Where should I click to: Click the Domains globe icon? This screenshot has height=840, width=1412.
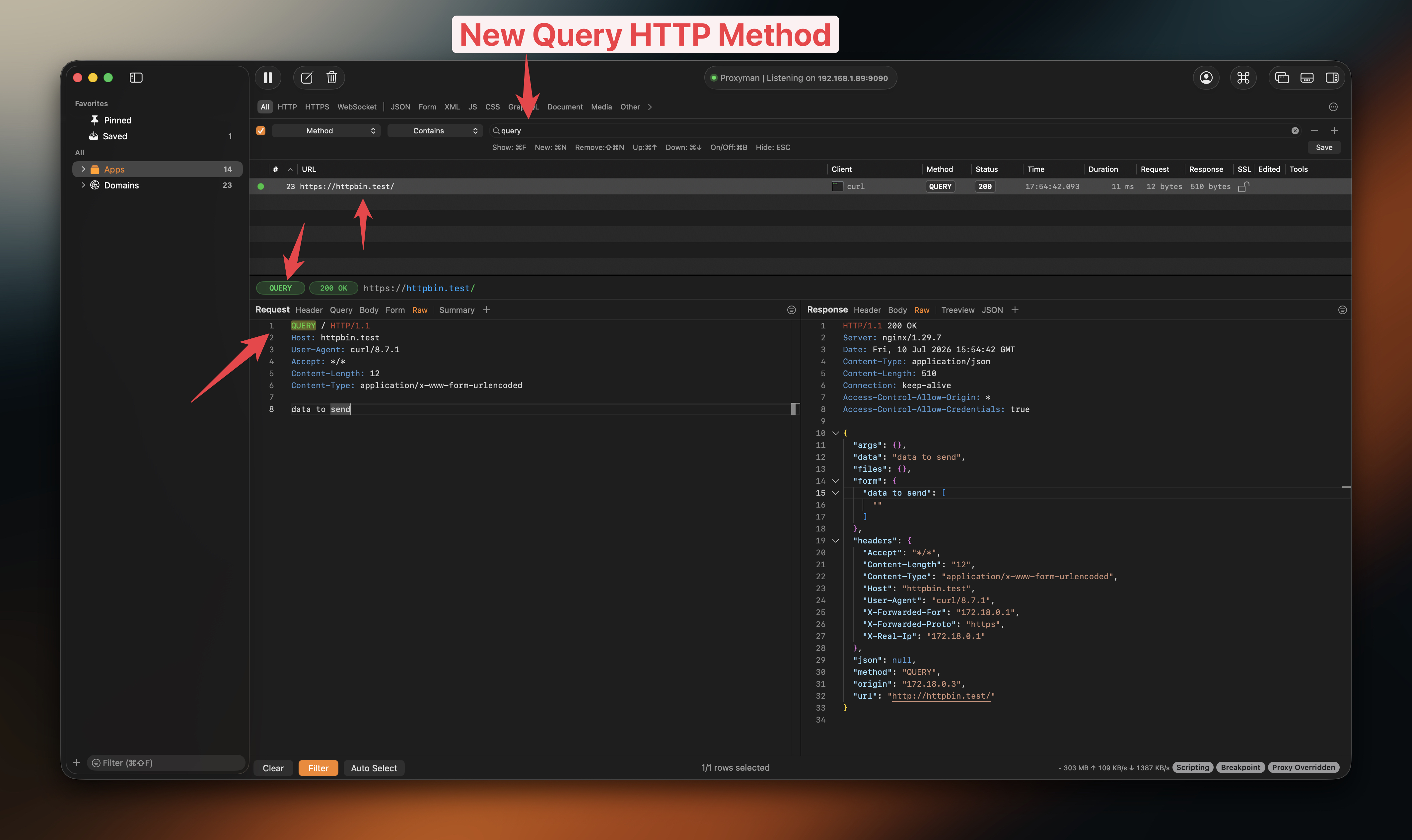click(x=95, y=185)
